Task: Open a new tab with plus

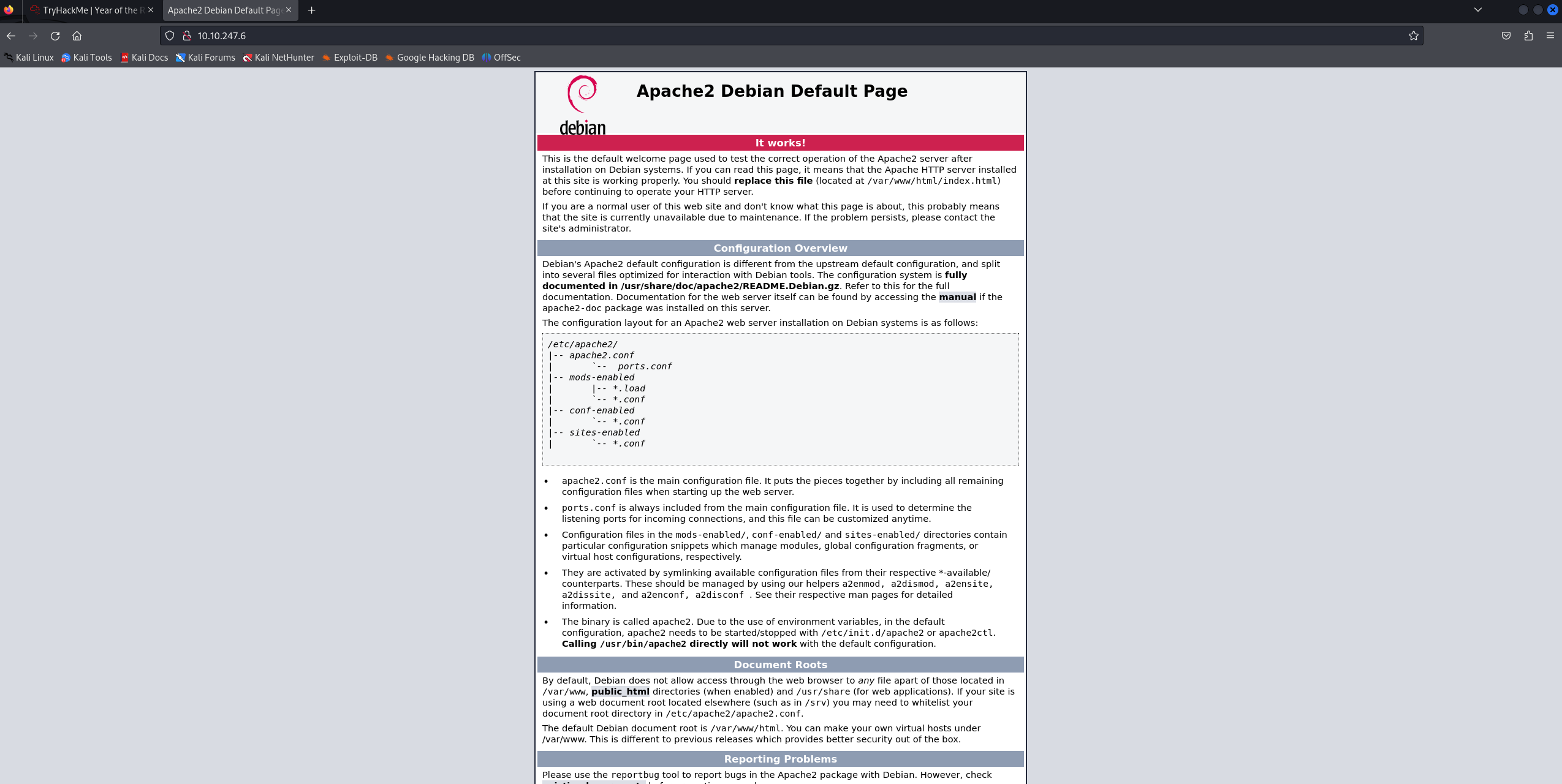Action: [311, 10]
